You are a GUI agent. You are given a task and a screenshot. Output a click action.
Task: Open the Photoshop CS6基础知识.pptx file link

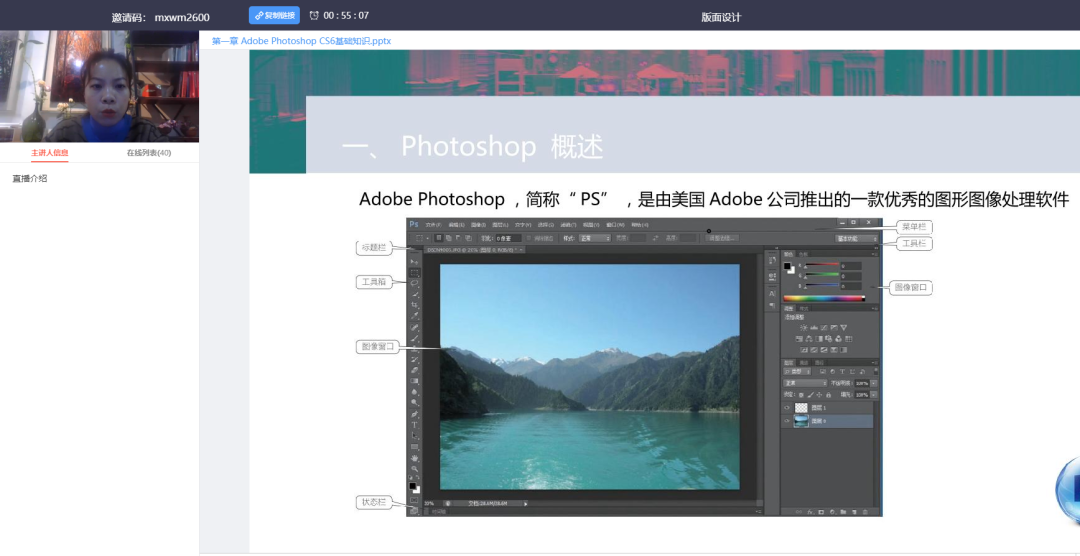[301, 41]
